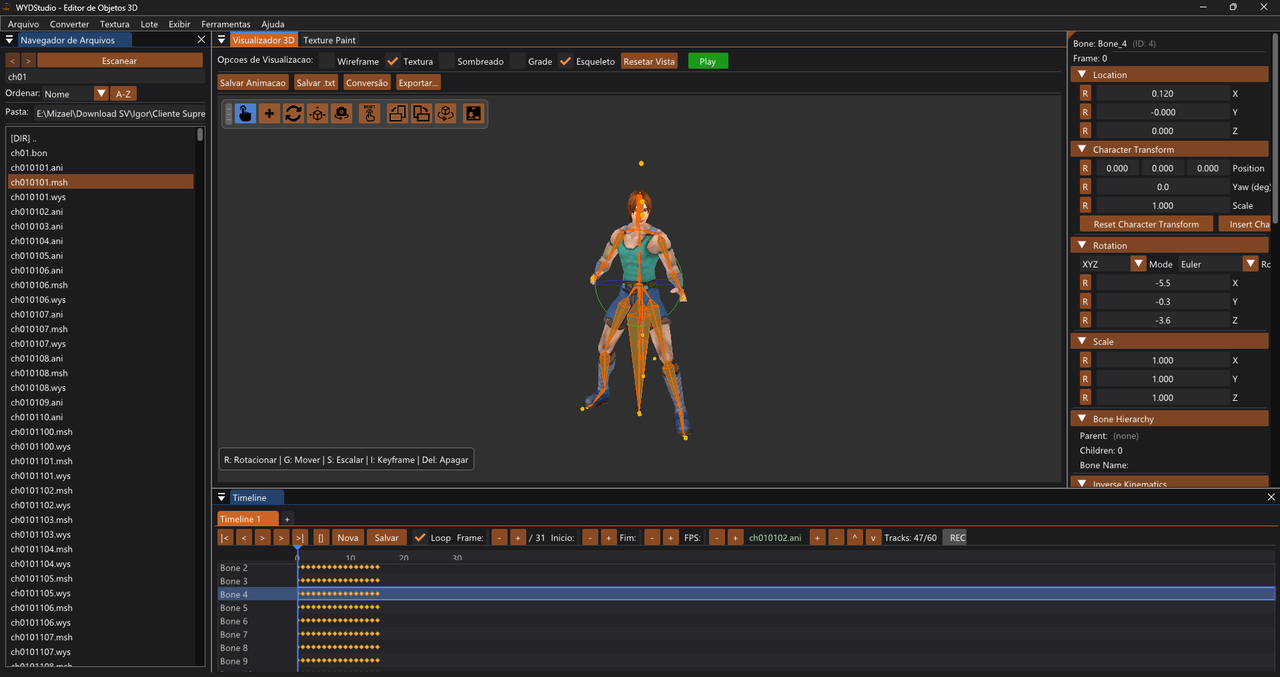Viewport: 1280px width, 677px height.
Task: Click Reset Character Transform button
Action: [1146, 224]
